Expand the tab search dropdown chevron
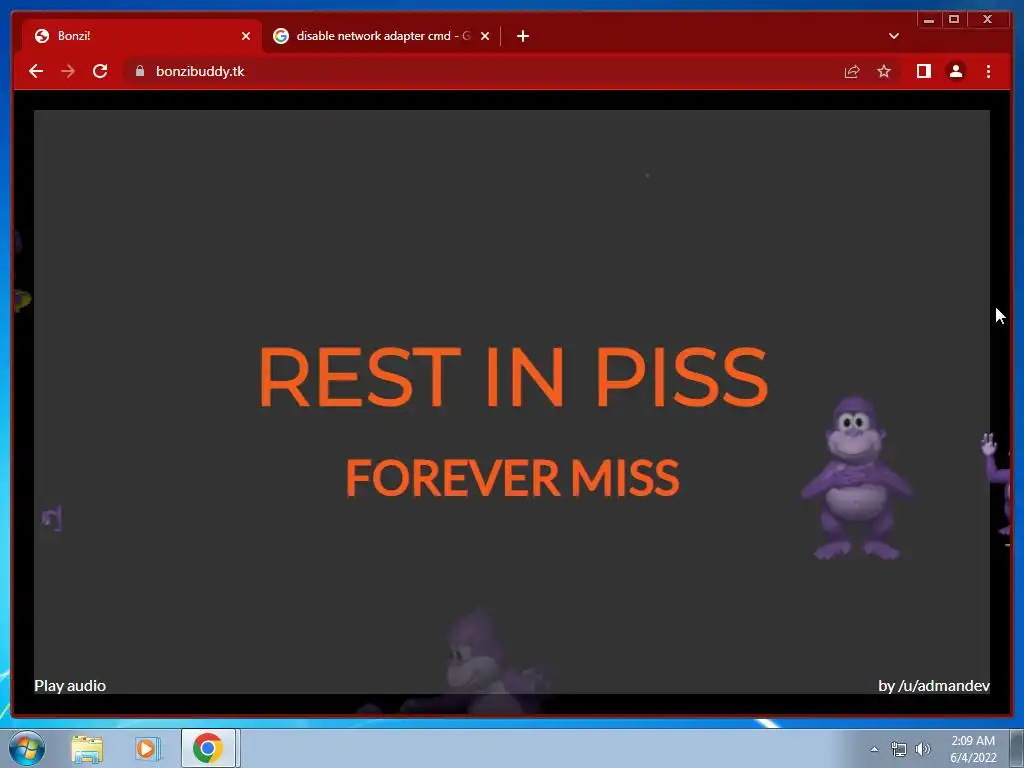 tap(894, 36)
